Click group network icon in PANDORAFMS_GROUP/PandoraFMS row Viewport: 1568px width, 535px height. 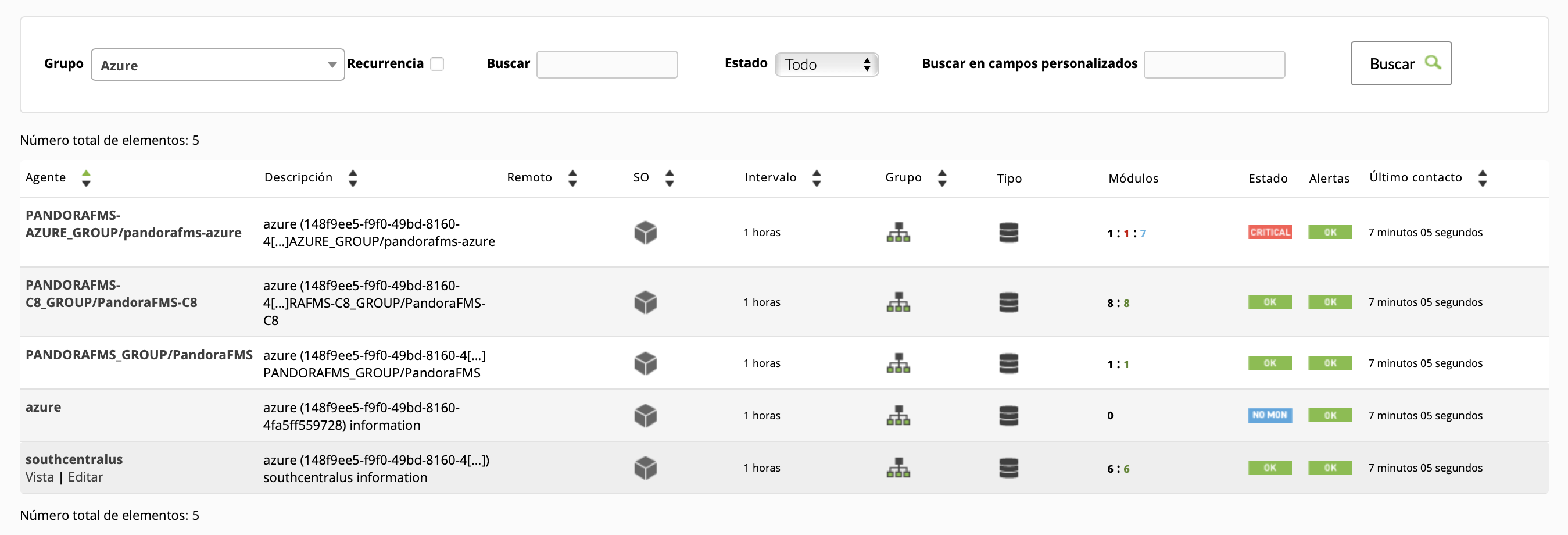(x=898, y=363)
